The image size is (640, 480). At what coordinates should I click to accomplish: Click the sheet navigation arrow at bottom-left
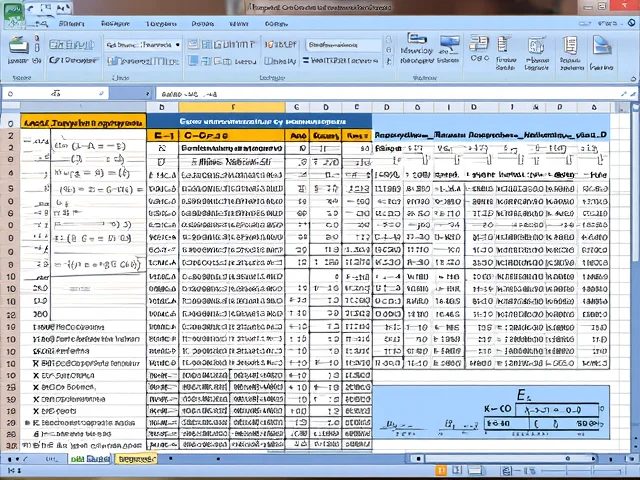point(12,459)
